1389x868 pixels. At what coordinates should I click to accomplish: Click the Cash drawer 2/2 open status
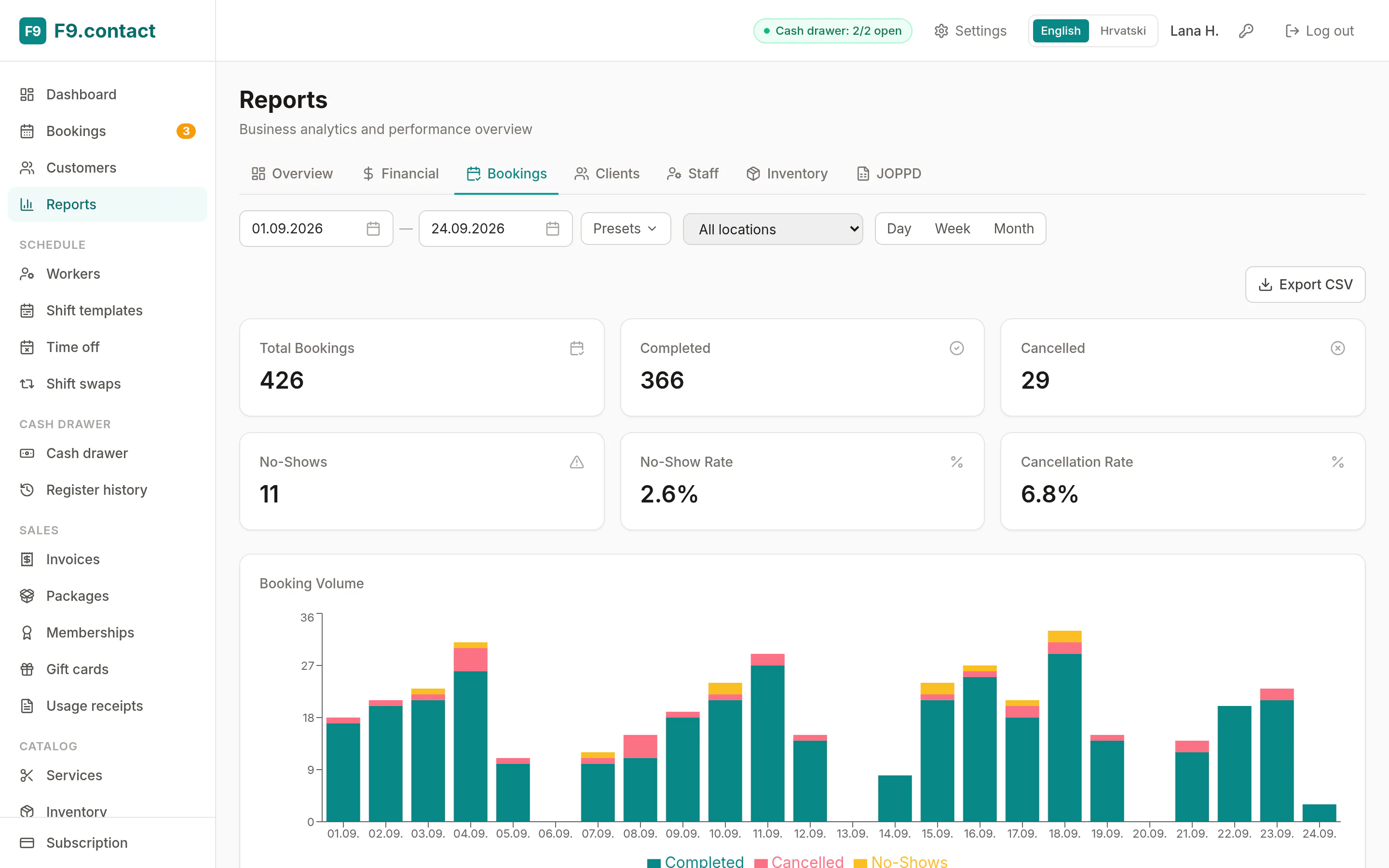point(832,31)
